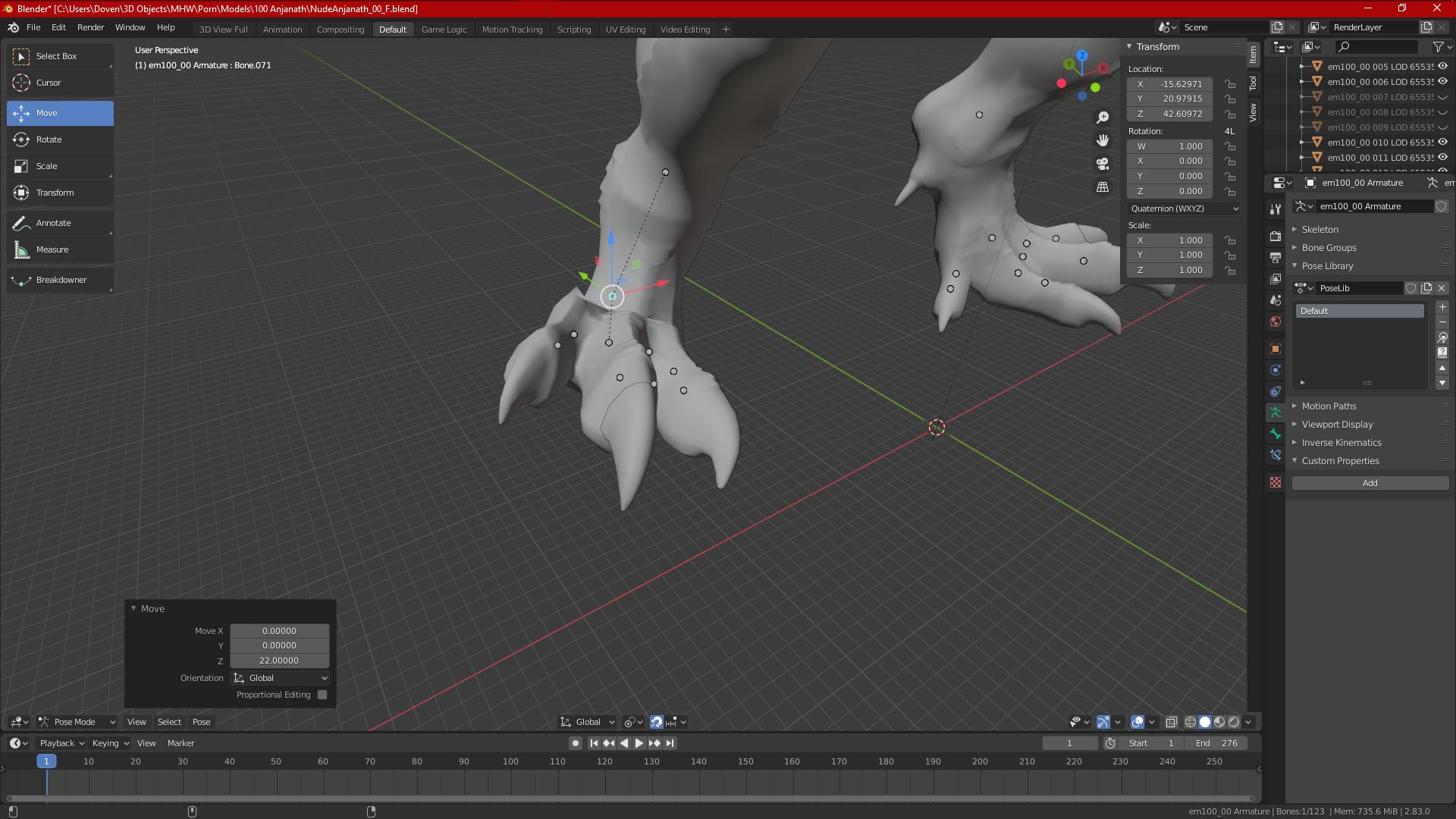Click the Location X value field slider
Image resolution: width=1456 pixels, height=819 pixels.
(1169, 84)
